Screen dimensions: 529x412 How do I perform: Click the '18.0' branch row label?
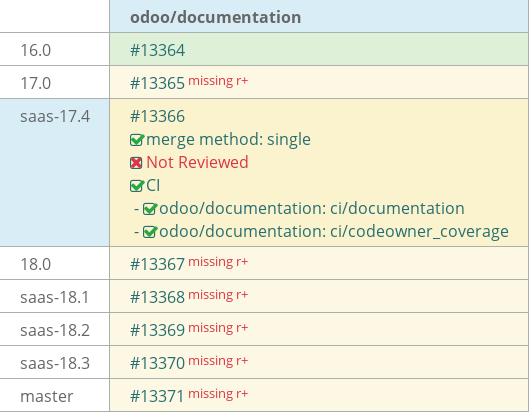[35, 265]
